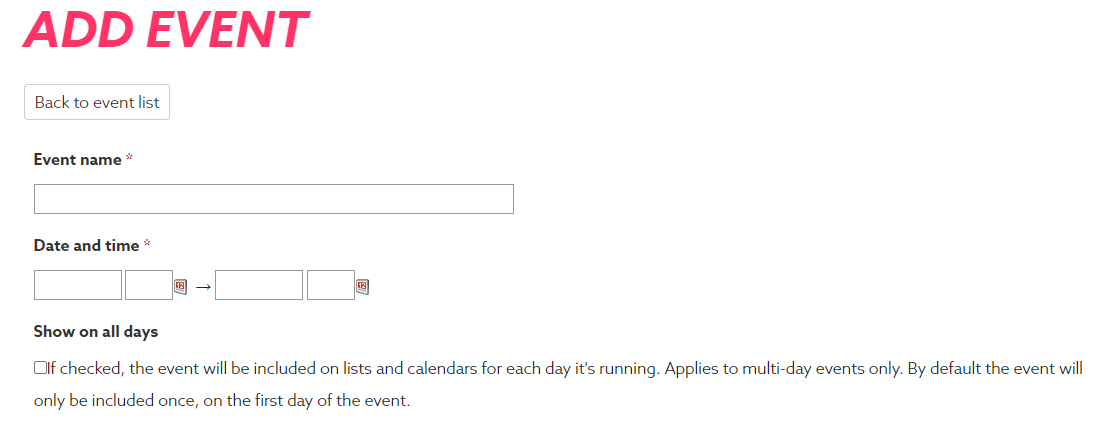Go back using Back to event list
Screen dimensions: 1113x421
pos(97,102)
